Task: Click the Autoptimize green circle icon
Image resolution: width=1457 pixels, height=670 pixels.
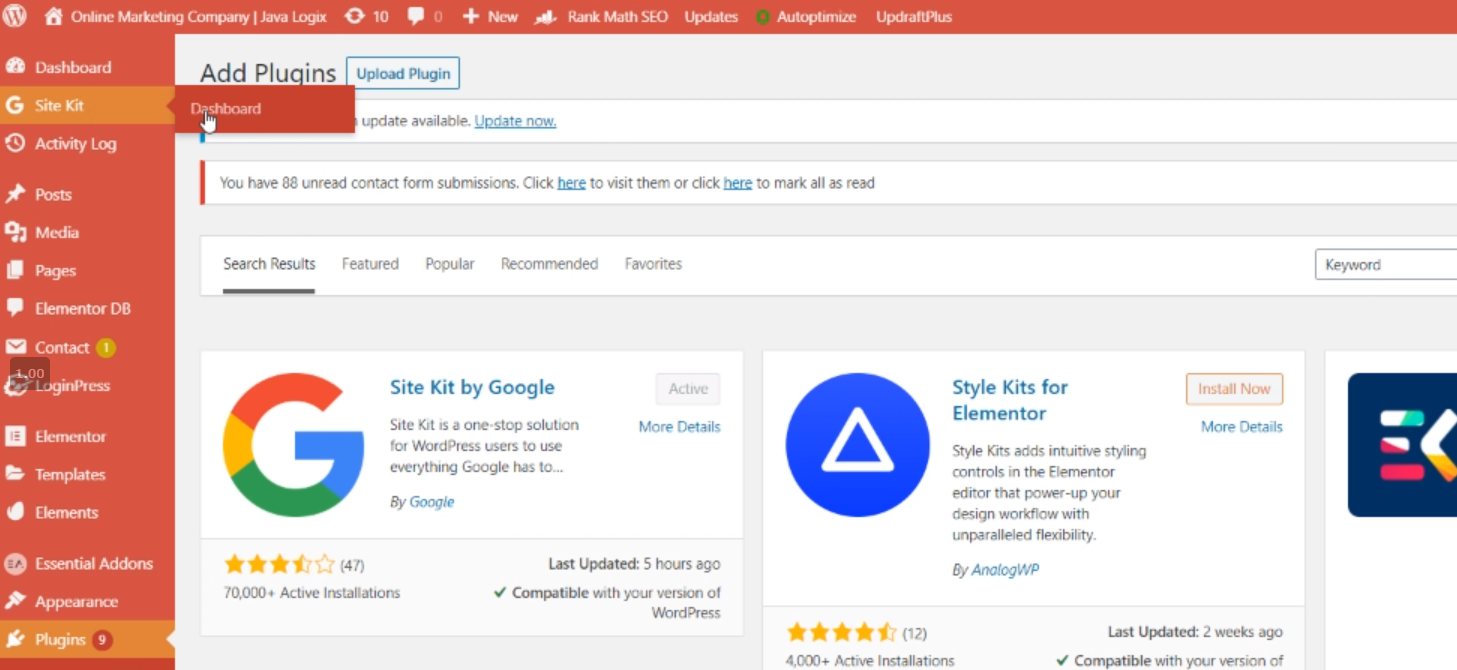Action: (x=763, y=17)
